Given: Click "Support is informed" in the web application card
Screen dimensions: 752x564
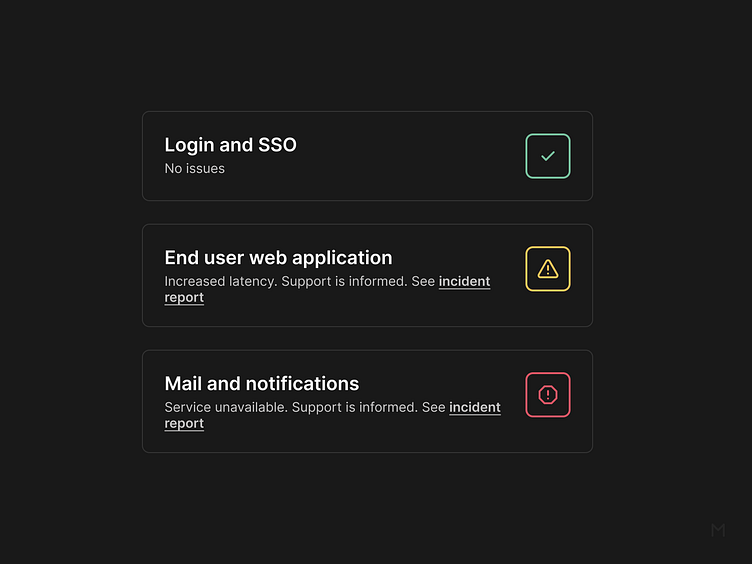Looking at the screenshot, I should click(345, 282).
